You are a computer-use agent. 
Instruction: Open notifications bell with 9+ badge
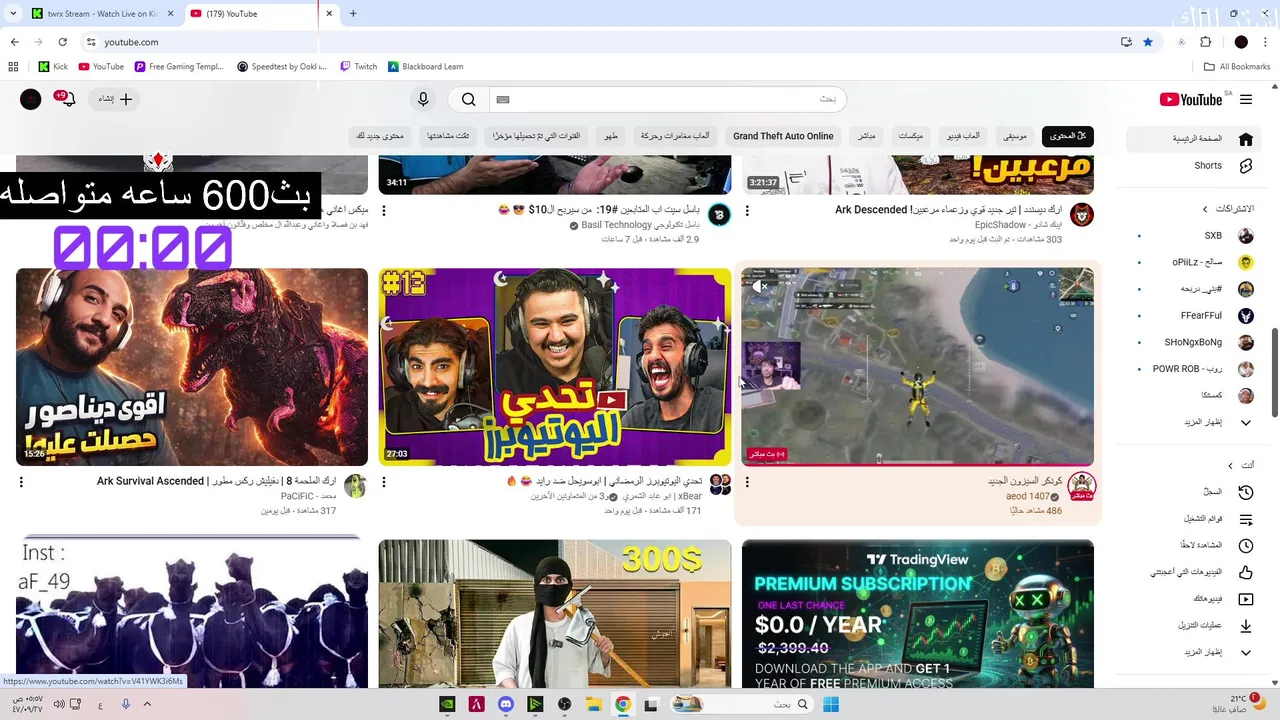pyautogui.click(x=67, y=99)
